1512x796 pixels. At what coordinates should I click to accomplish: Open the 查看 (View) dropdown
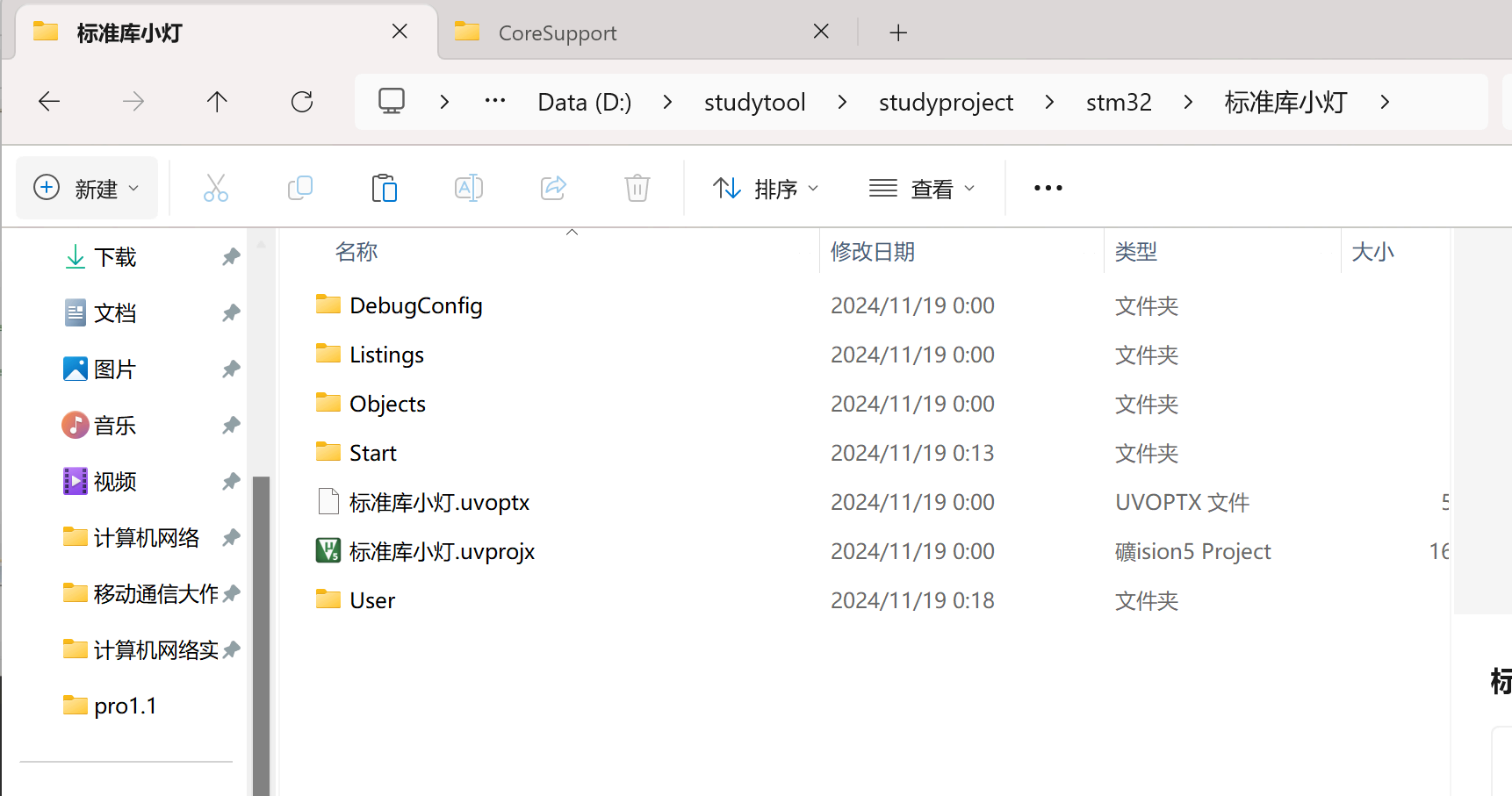tap(922, 188)
